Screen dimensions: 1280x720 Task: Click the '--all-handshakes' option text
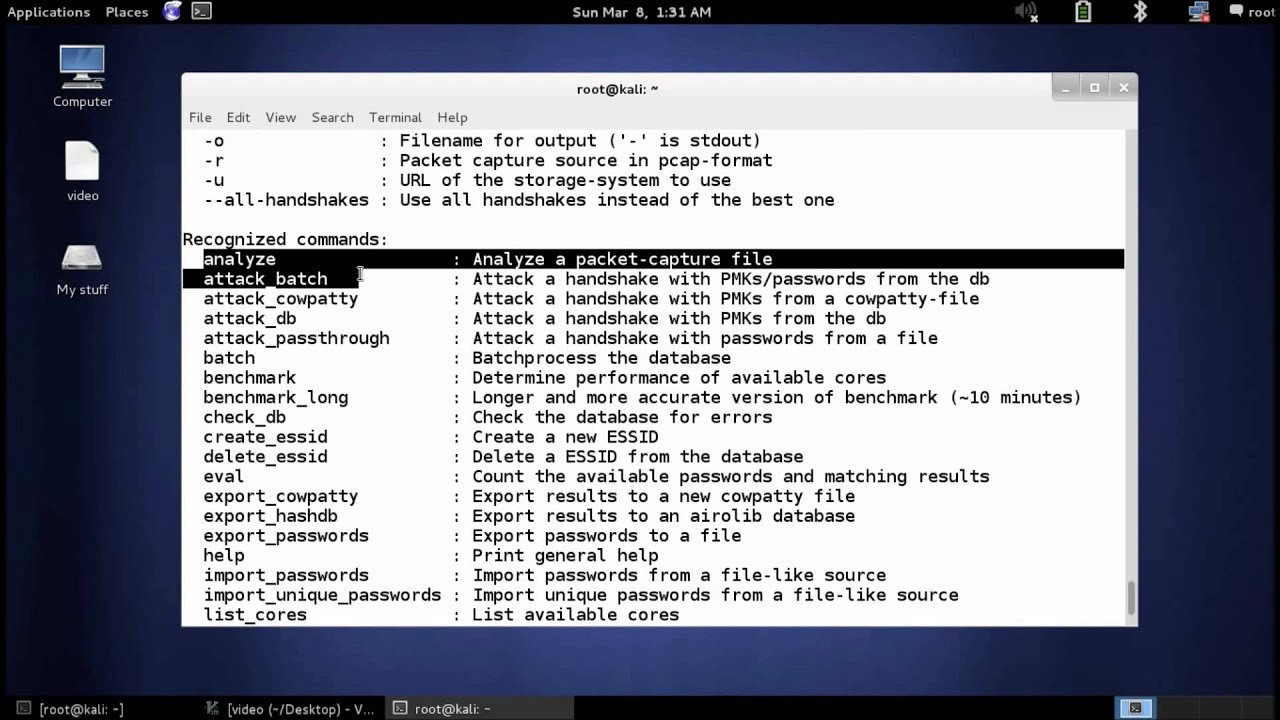(x=286, y=200)
